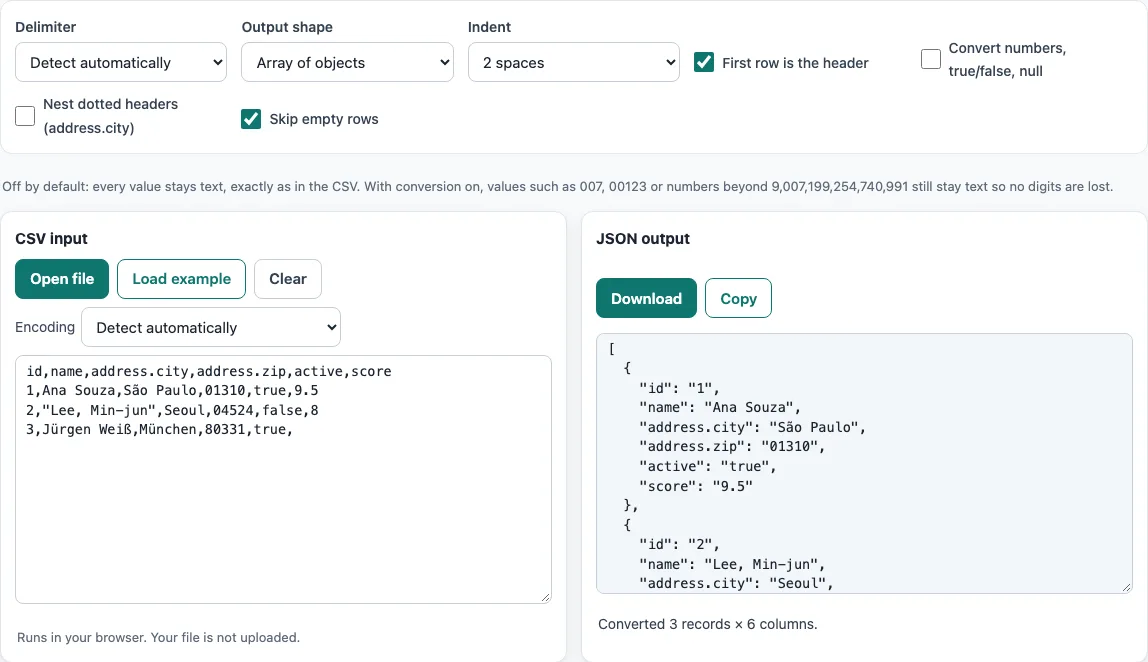Uncheck First row is the header
The height and width of the screenshot is (662, 1148).
pos(704,62)
